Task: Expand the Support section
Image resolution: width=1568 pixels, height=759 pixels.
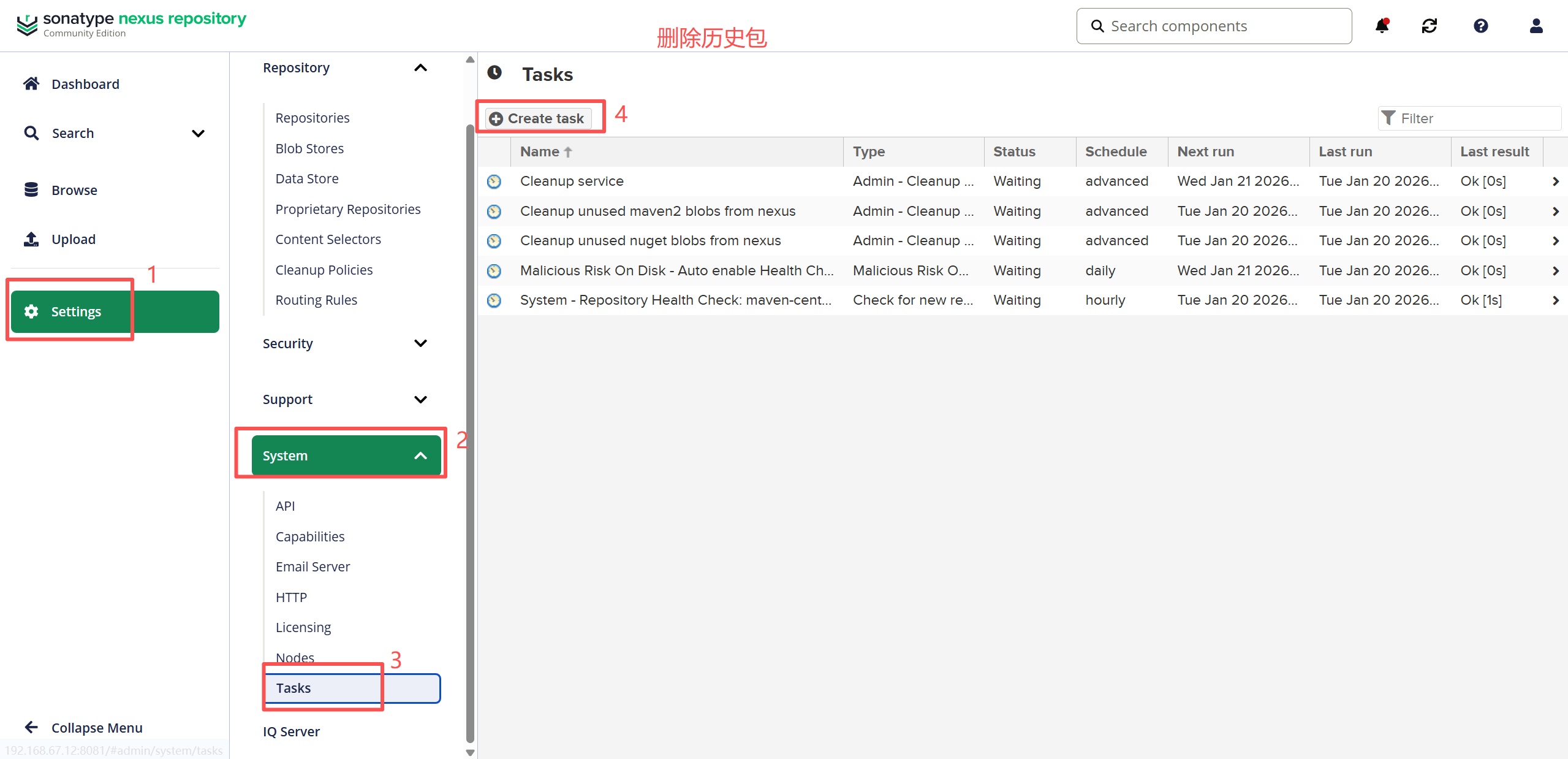Action: [x=420, y=400]
